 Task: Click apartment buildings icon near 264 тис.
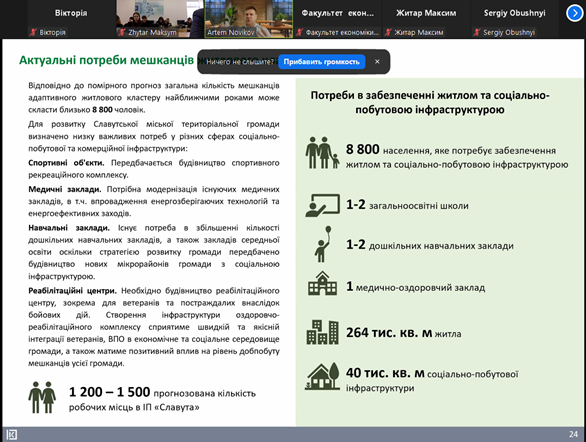click(323, 332)
